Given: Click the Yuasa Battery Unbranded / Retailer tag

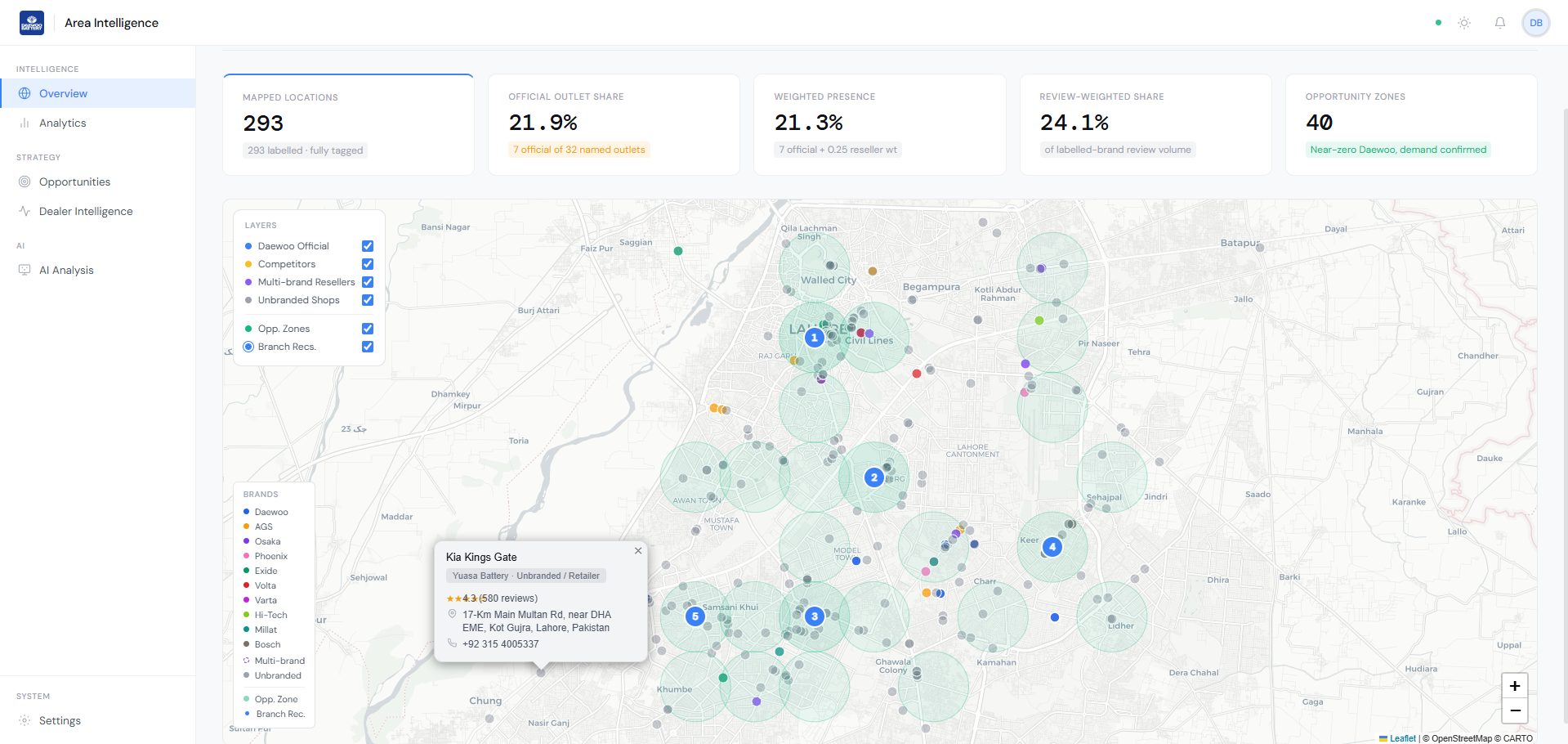Looking at the screenshot, I should tap(526, 576).
